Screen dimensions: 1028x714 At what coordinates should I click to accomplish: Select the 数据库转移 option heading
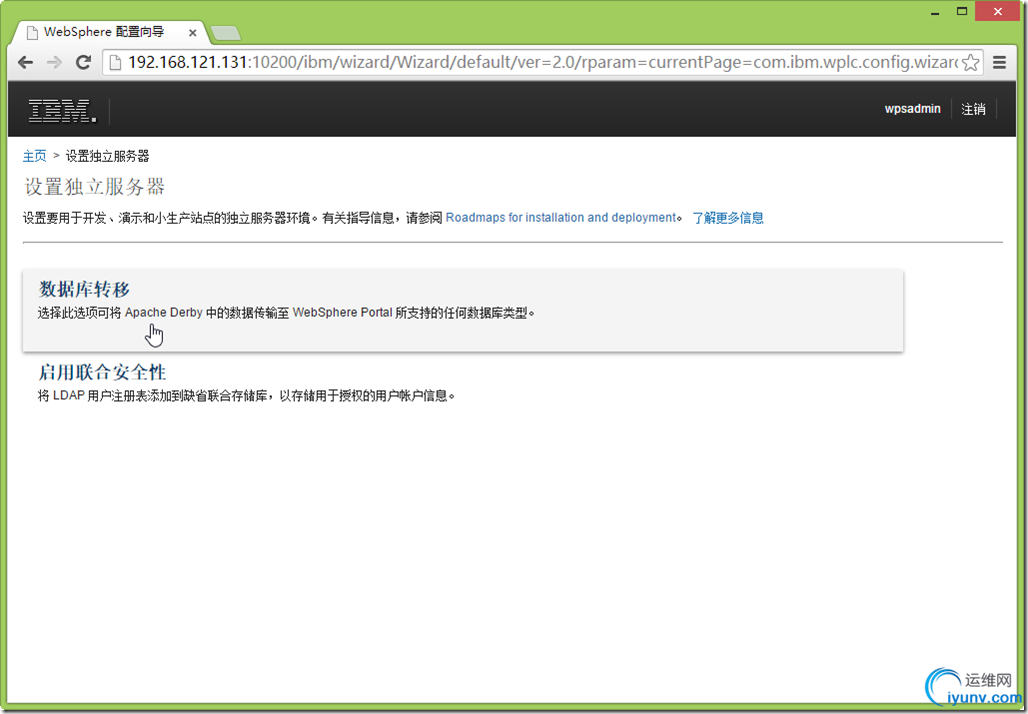(85, 289)
